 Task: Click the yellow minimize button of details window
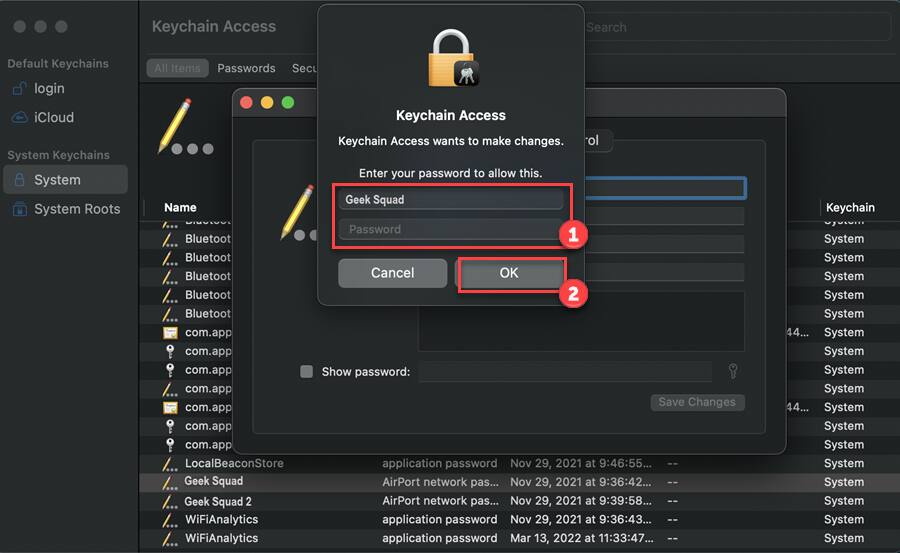[267, 102]
